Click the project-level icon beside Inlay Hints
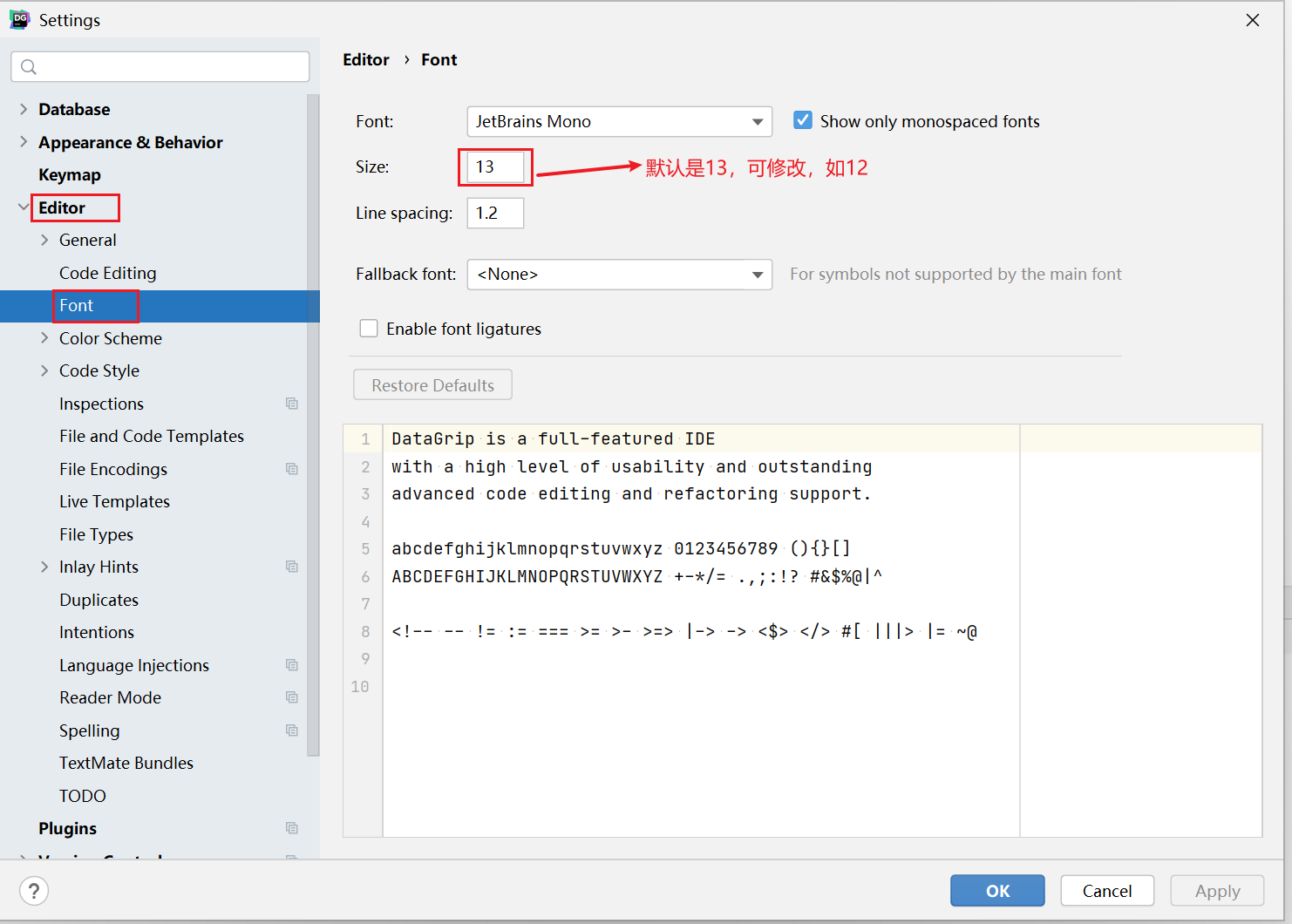 (x=292, y=567)
